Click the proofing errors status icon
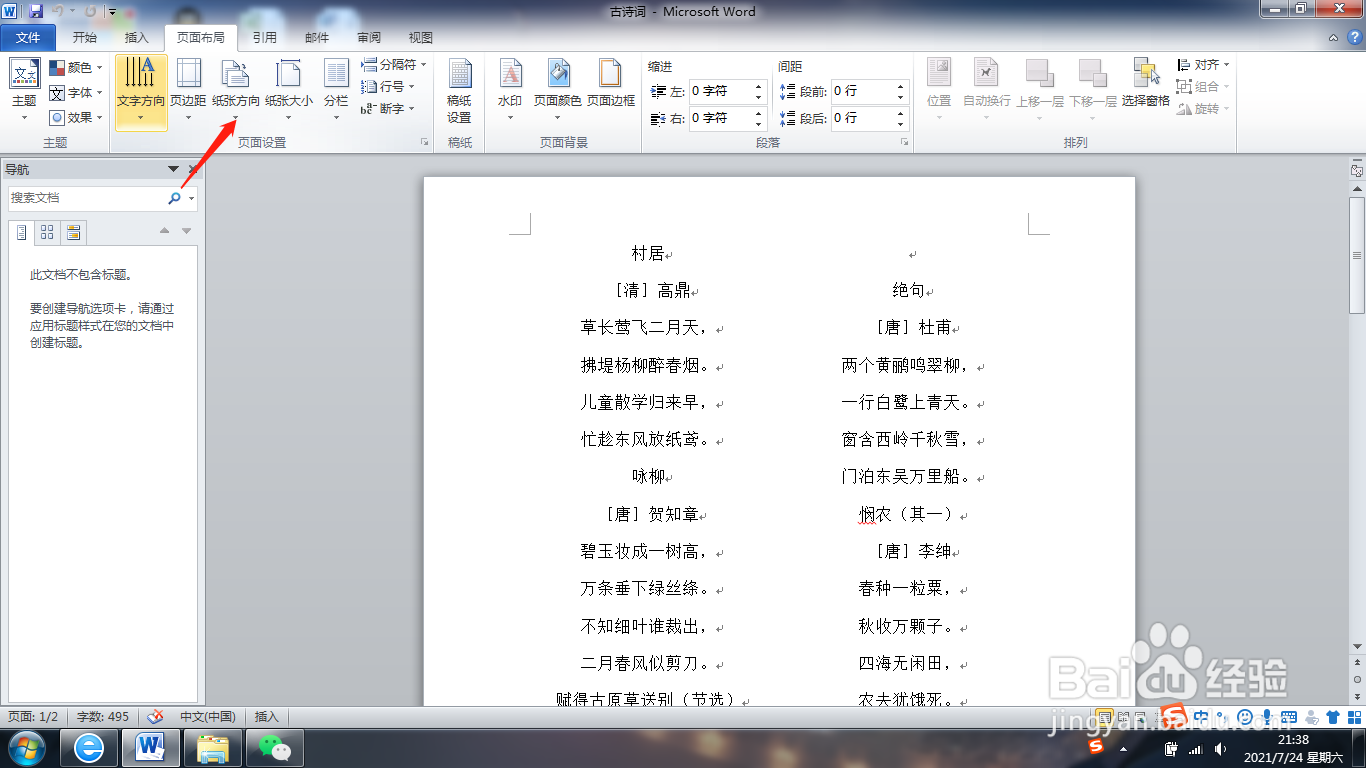The width and height of the screenshot is (1366, 768). click(155, 717)
